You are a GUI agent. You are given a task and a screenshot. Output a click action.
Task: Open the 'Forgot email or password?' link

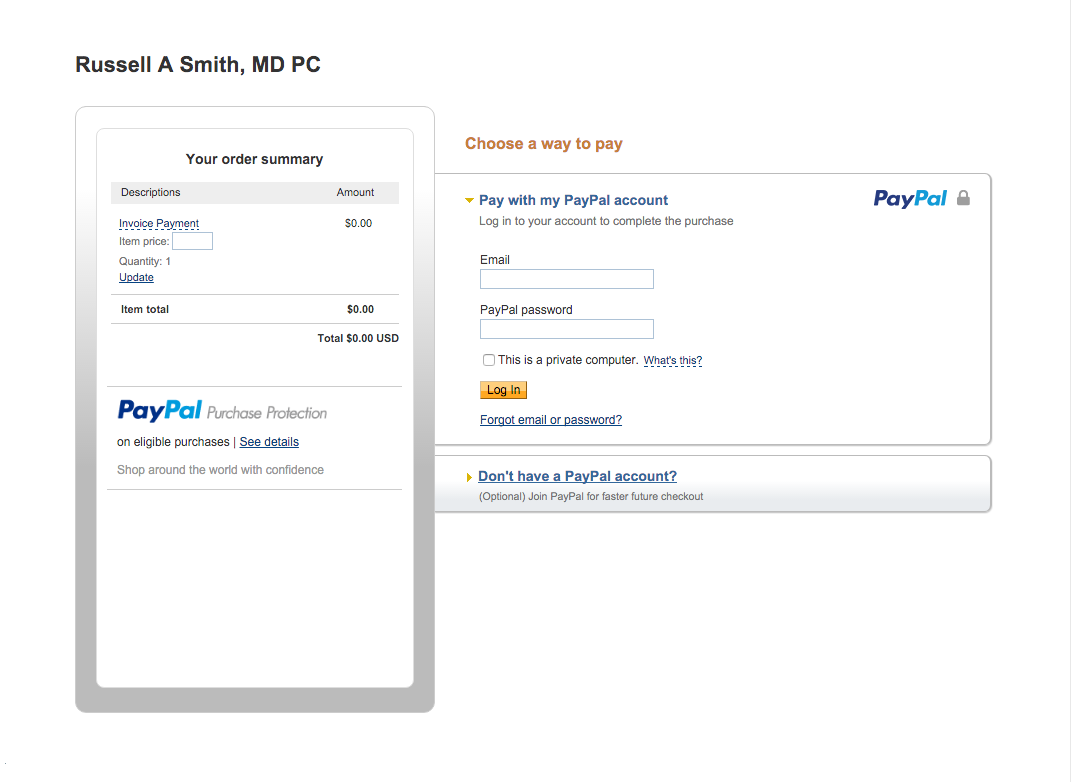pos(551,419)
